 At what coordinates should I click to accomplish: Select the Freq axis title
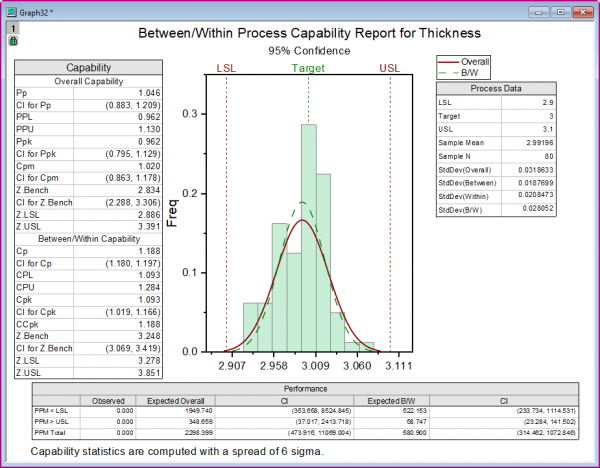click(x=173, y=213)
